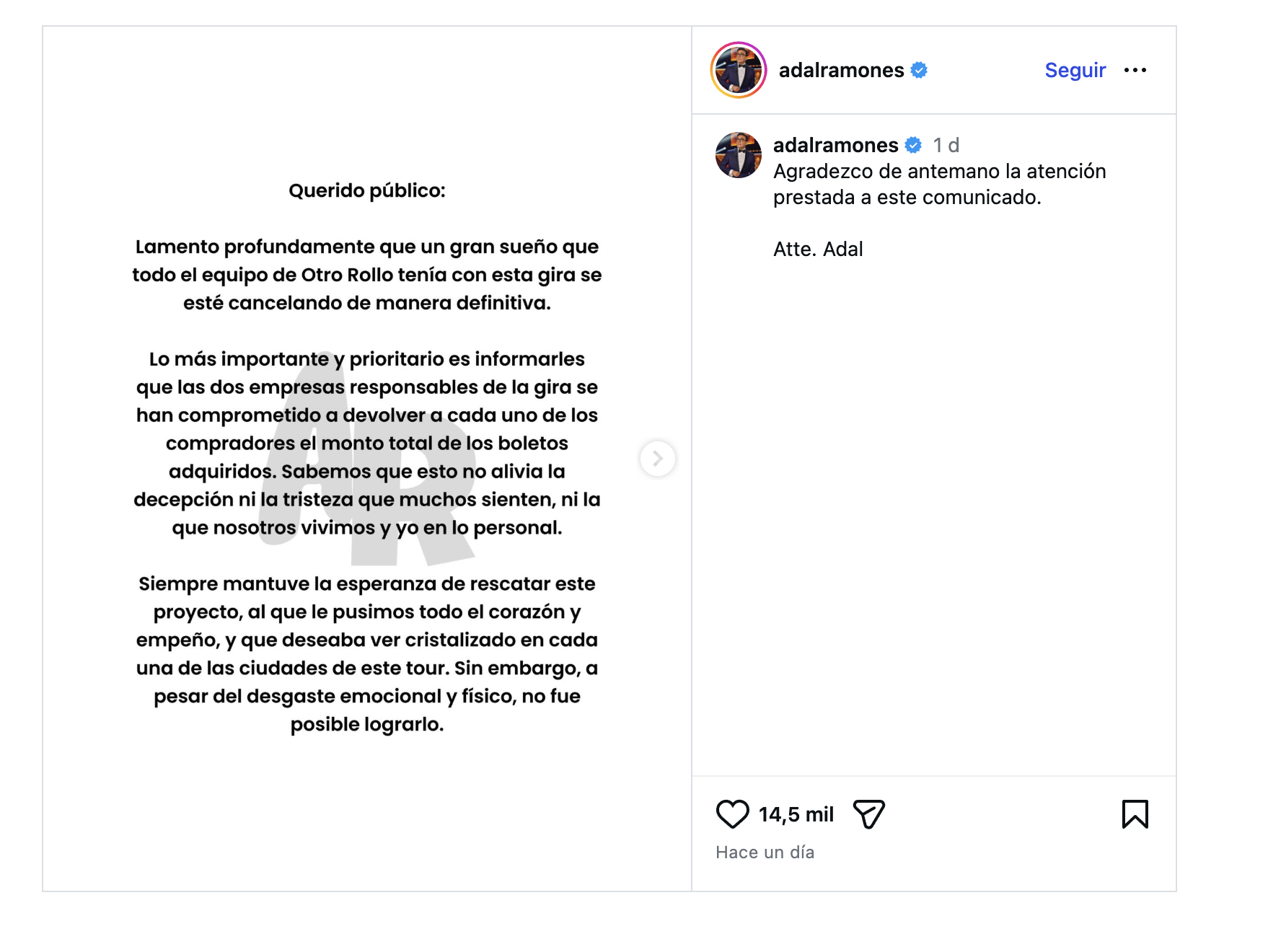Viewport: 1268px width, 952px height.
Task: Open the adalramones profile from the header username
Action: pyautogui.click(x=841, y=70)
